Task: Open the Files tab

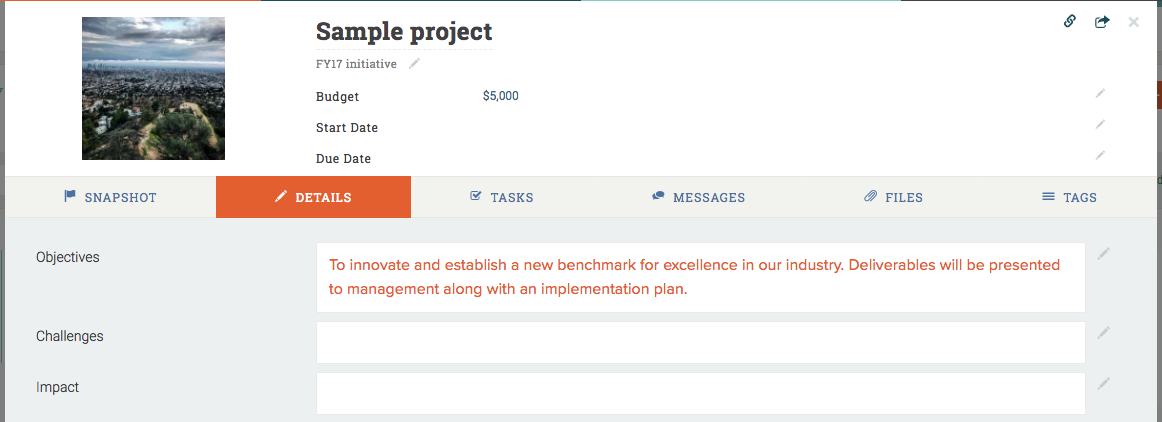Action: (x=893, y=197)
